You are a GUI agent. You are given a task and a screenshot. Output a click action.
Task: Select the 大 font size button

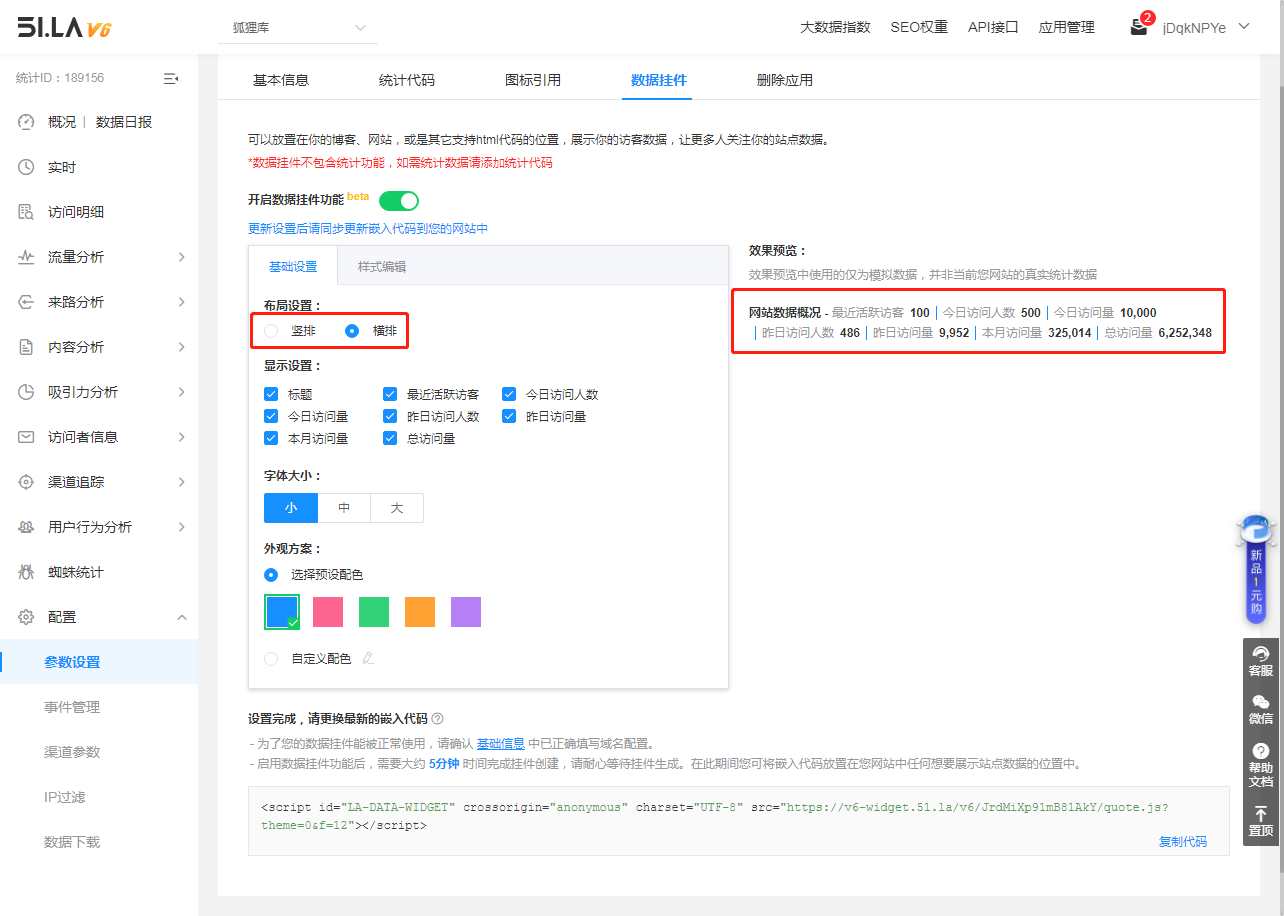(x=397, y=508)
